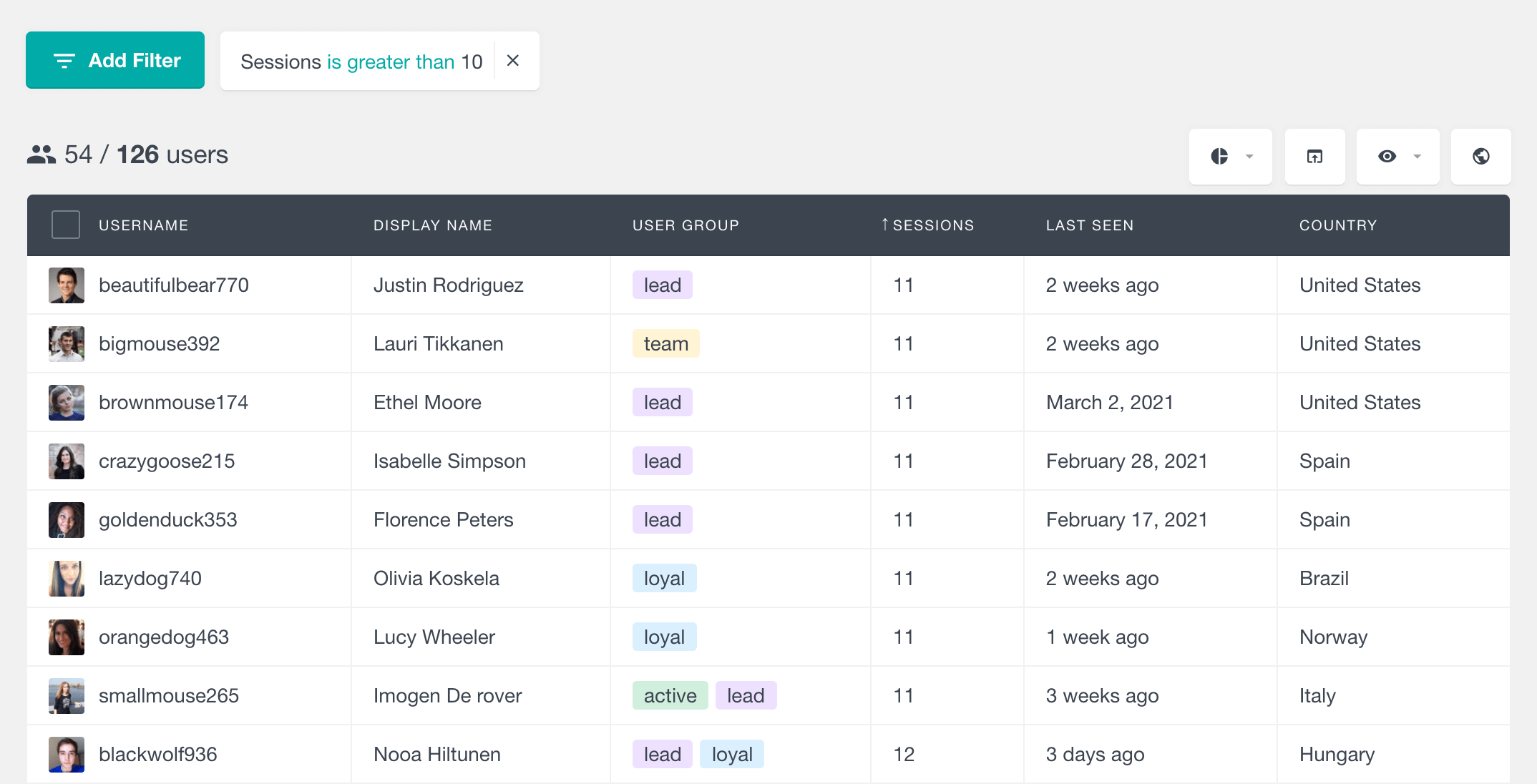Click the loyal tag for Lucy Wheeler
The image size is (1537, 784).
pyautogui.click(x=665, y=637)
